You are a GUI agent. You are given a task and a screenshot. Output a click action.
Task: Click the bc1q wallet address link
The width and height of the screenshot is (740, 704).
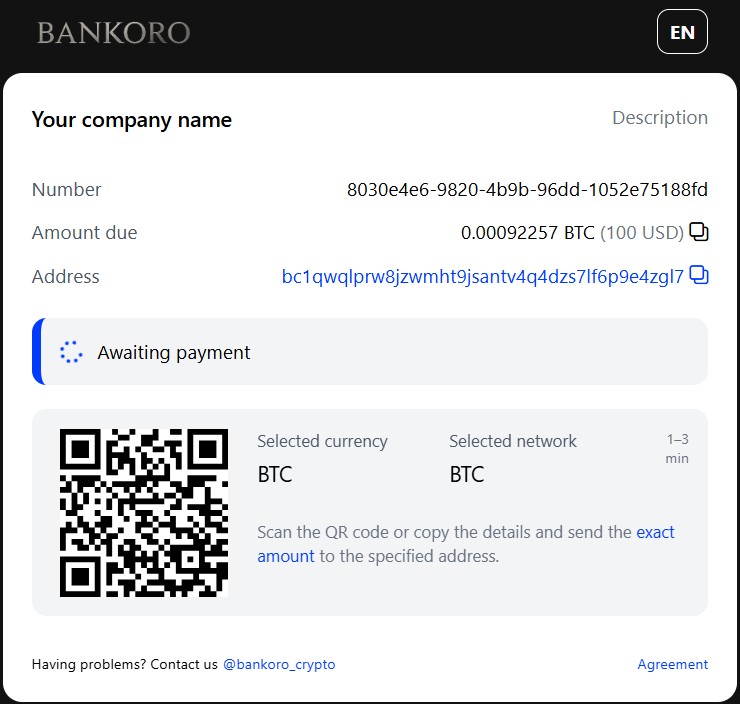(x=482, y=276)
